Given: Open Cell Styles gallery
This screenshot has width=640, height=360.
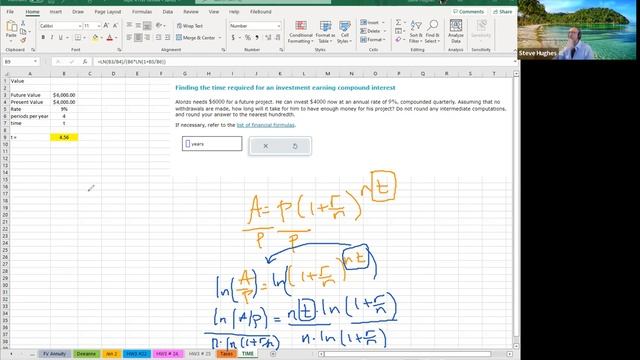Looking at the screenshot, I should [344, 32].
